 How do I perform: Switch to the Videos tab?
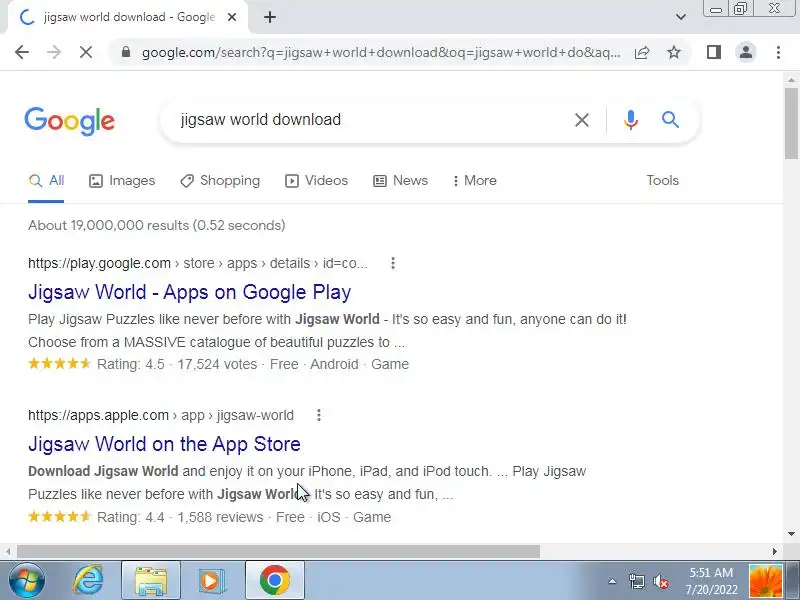point(316,181)
